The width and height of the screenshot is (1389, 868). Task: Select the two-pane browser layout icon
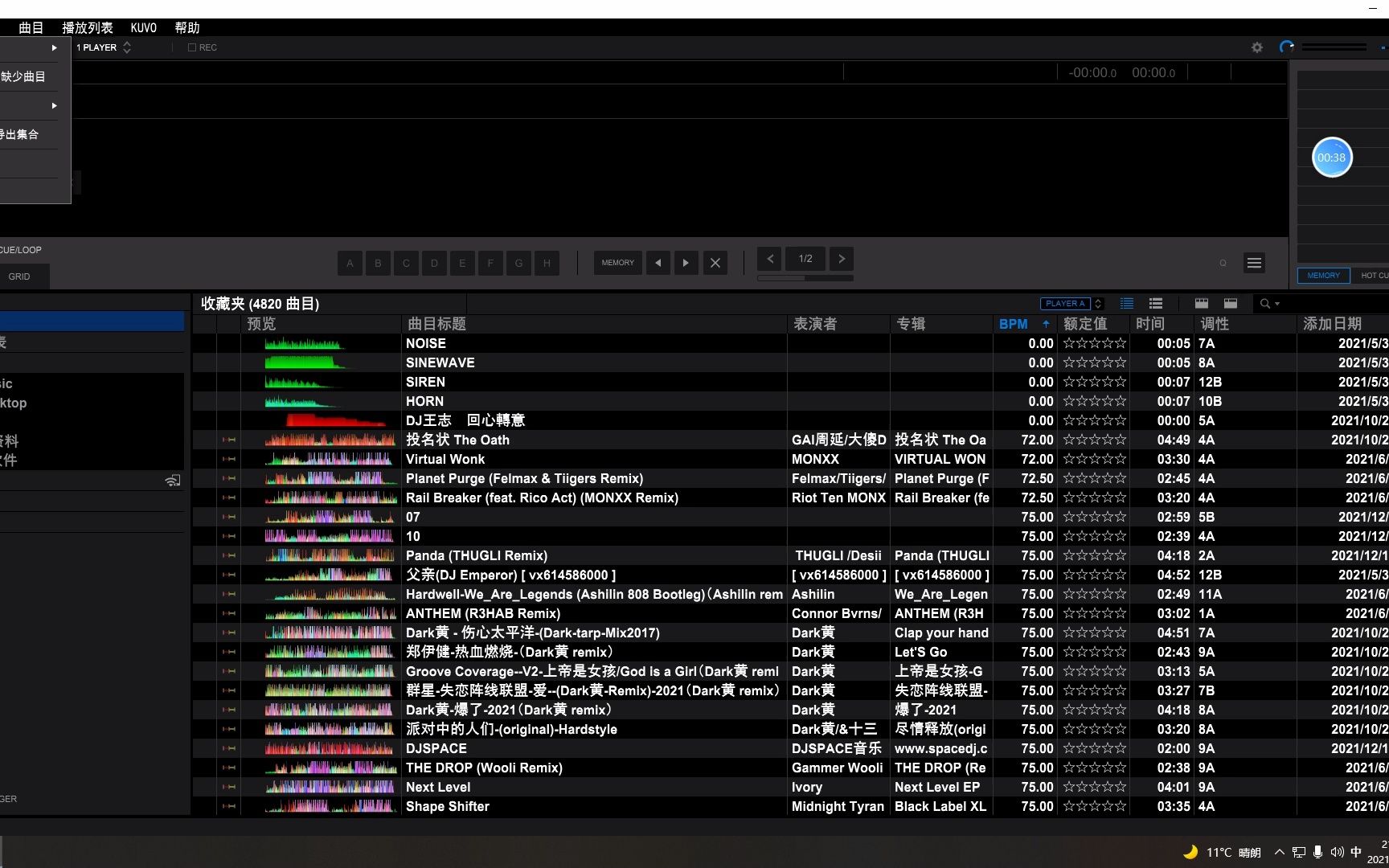point(1230,304)
